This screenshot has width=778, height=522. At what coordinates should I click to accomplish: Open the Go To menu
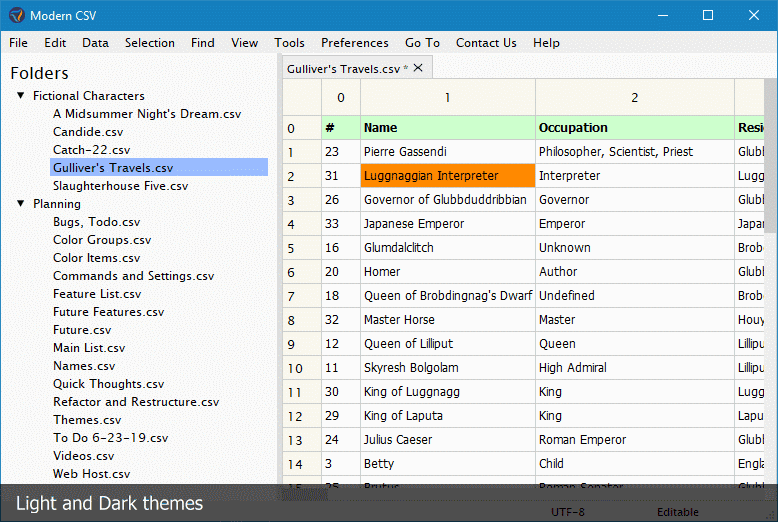(422, 43)
